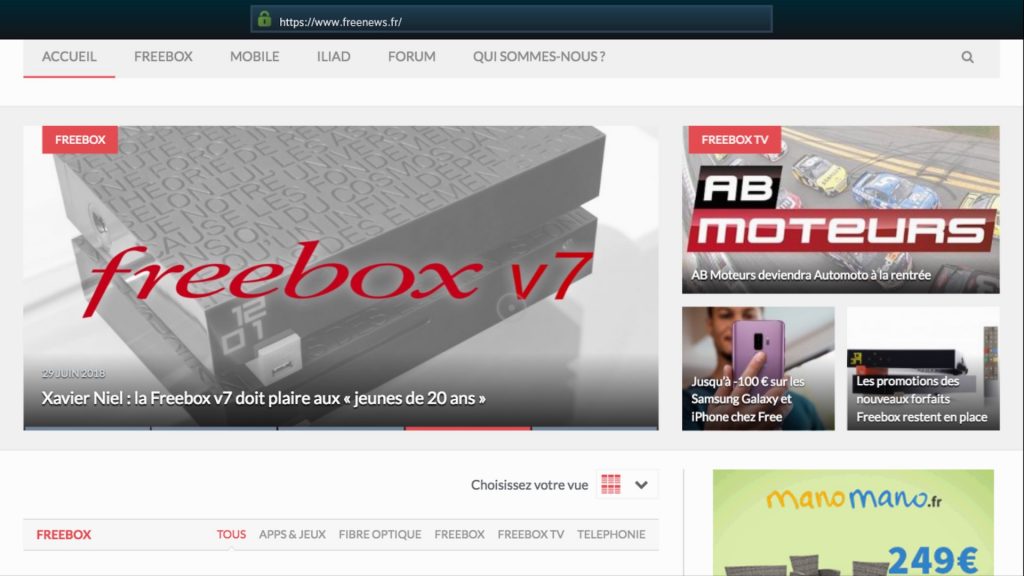This screenshot has width=1024, height=576.
Task: Select the FIBRE OPTIQUE filter tab
Action: (379, 534)
